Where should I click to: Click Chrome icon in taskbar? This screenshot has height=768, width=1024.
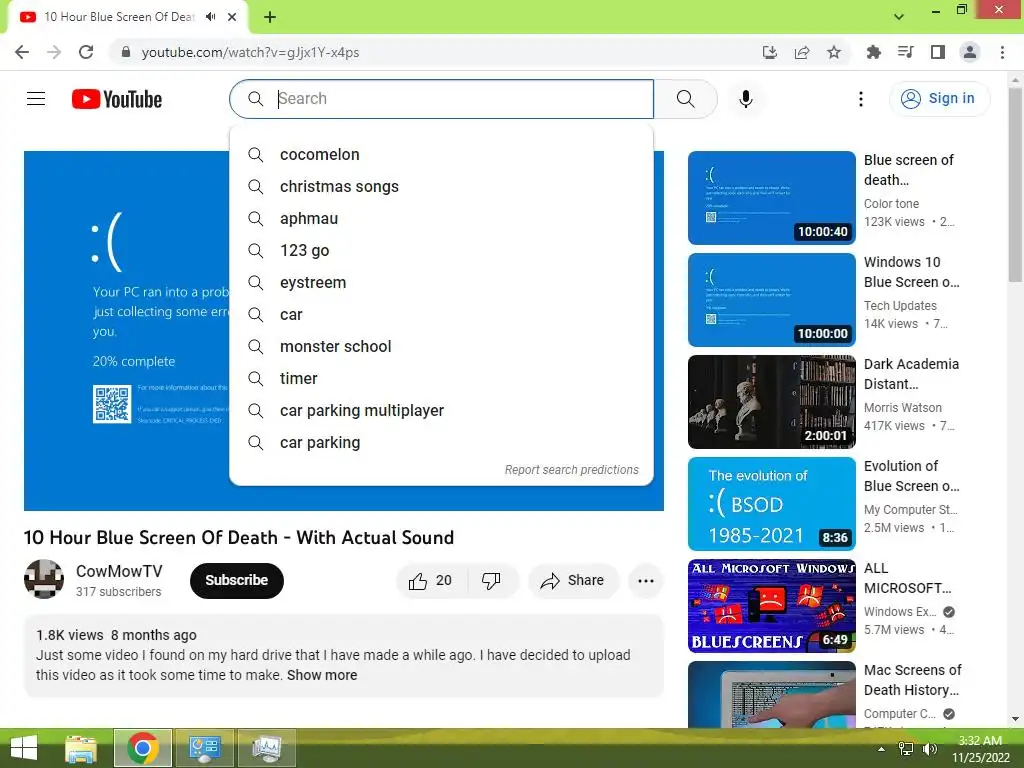click(142, 748)
